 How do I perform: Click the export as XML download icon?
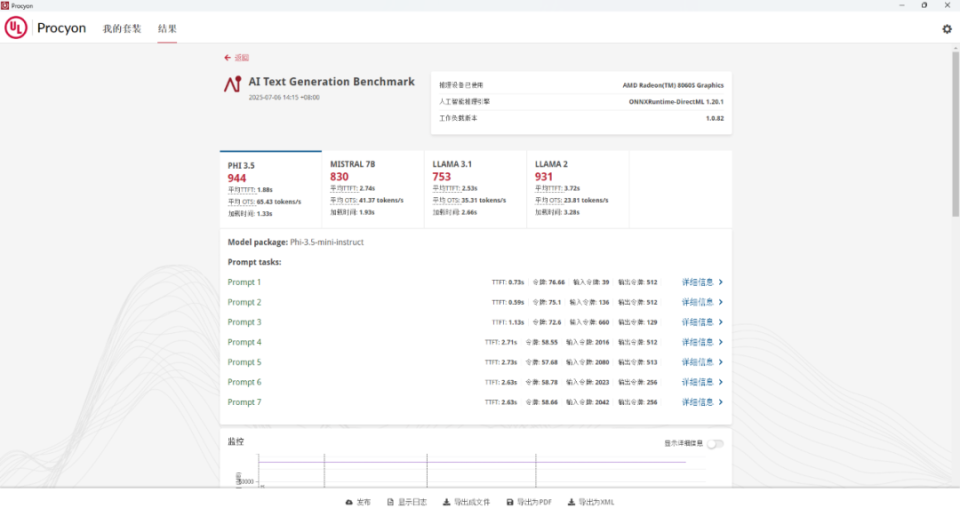click(571, 502)
